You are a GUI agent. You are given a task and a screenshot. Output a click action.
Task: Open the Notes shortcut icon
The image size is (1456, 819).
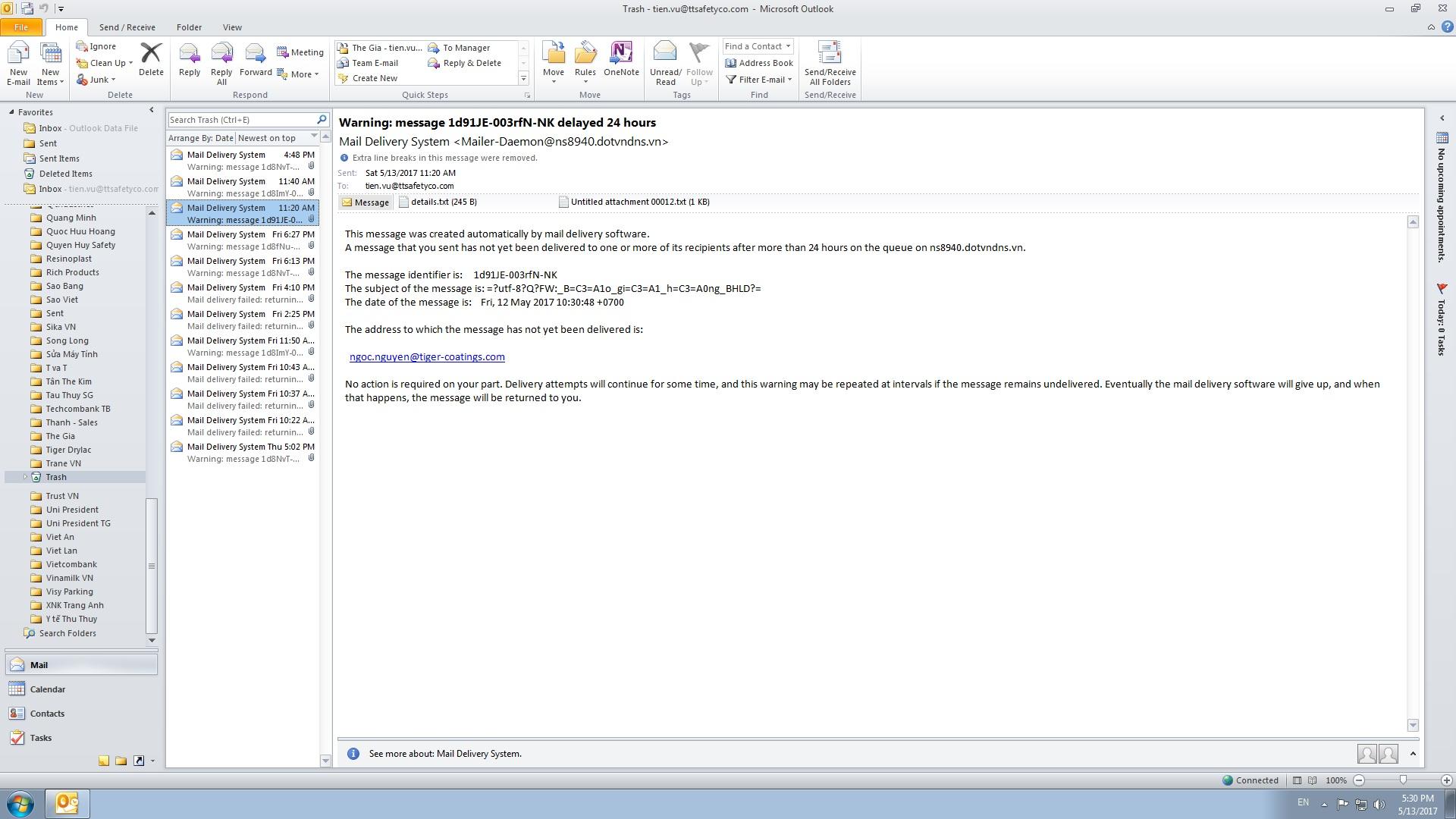click(104, 761)
